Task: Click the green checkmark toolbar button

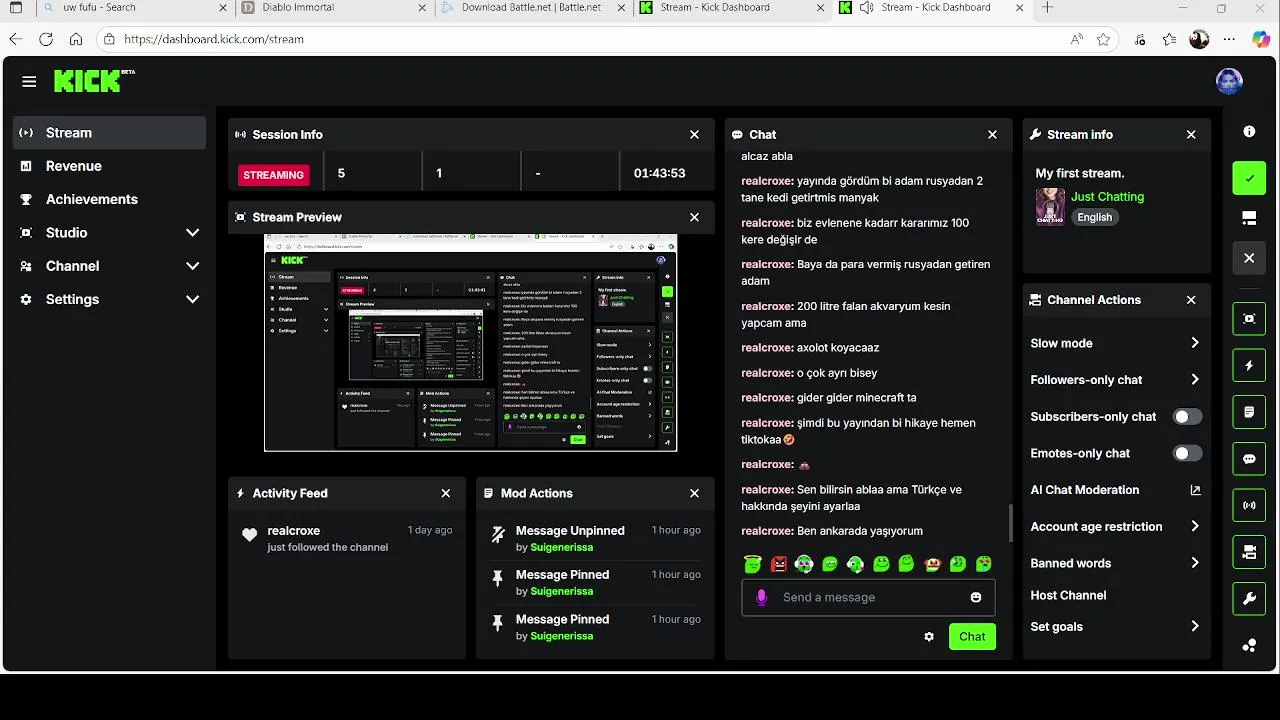Action: (x=1249, y=178)
